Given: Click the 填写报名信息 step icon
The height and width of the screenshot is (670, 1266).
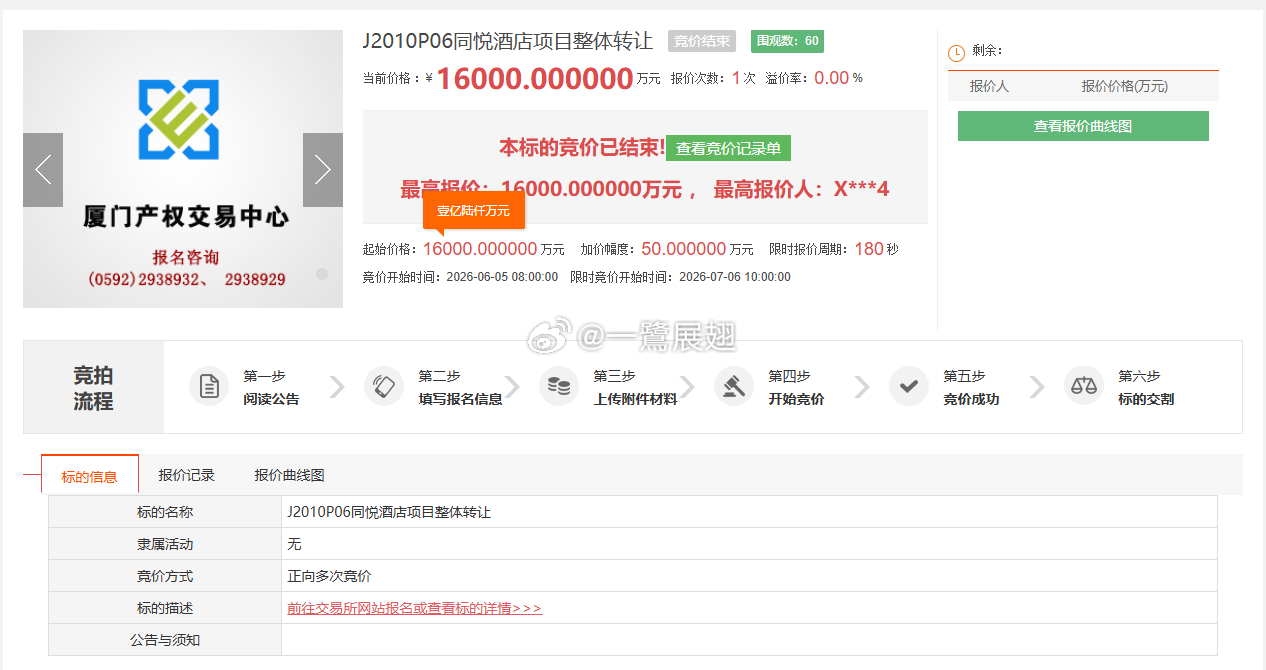Looking at the screenshot, I should pos(384,386).
